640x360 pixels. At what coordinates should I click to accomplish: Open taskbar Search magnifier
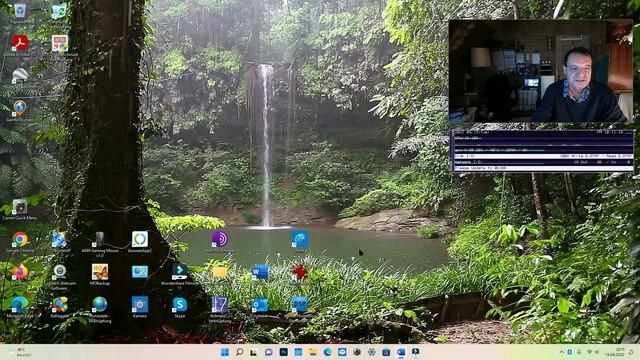pos(239,352)
